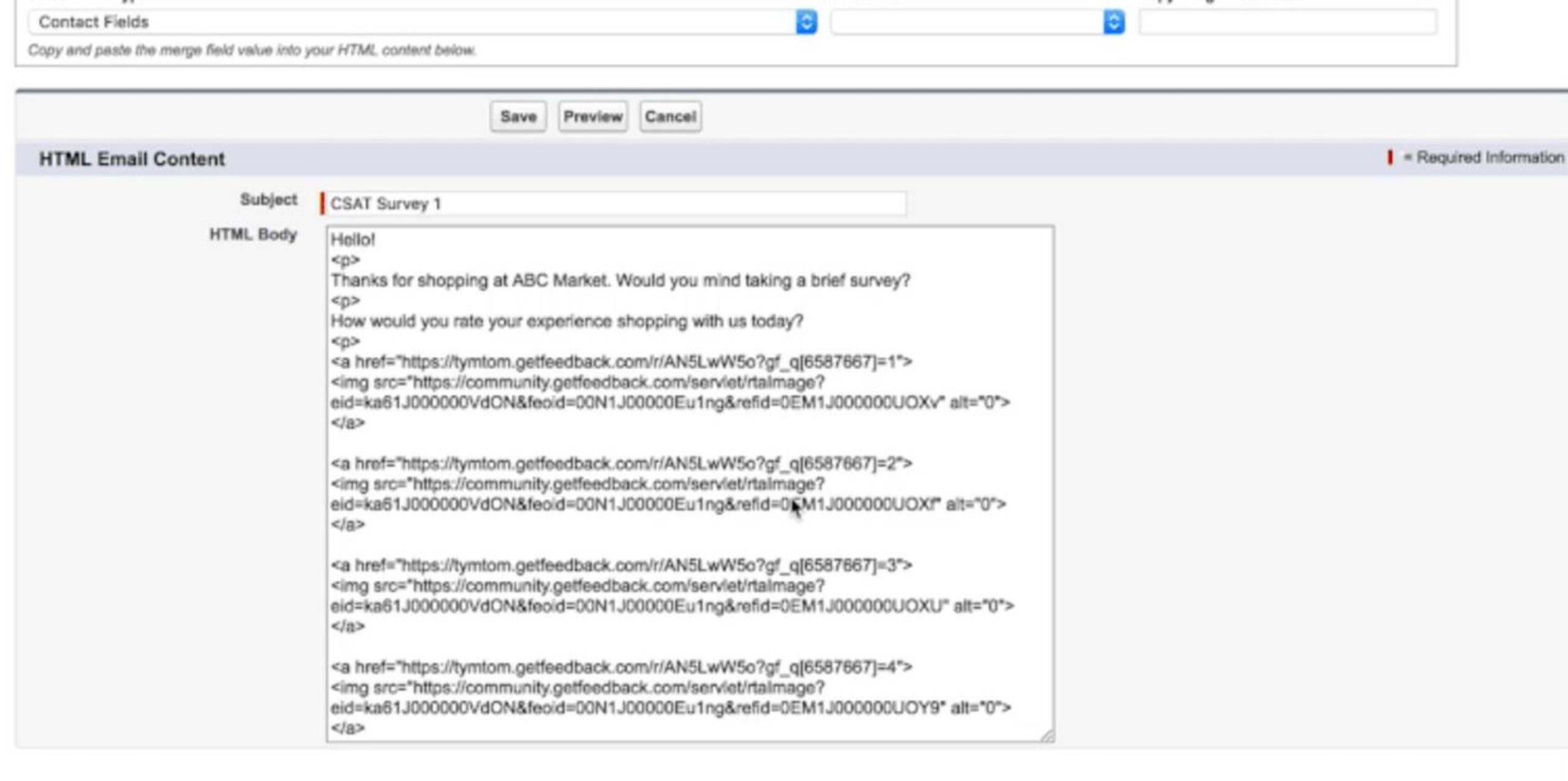Click the HTML Email Content section header
Image resolution: width=1568 pixels, height=781 pixels.
pyautogui.click(x=132, y=159)
